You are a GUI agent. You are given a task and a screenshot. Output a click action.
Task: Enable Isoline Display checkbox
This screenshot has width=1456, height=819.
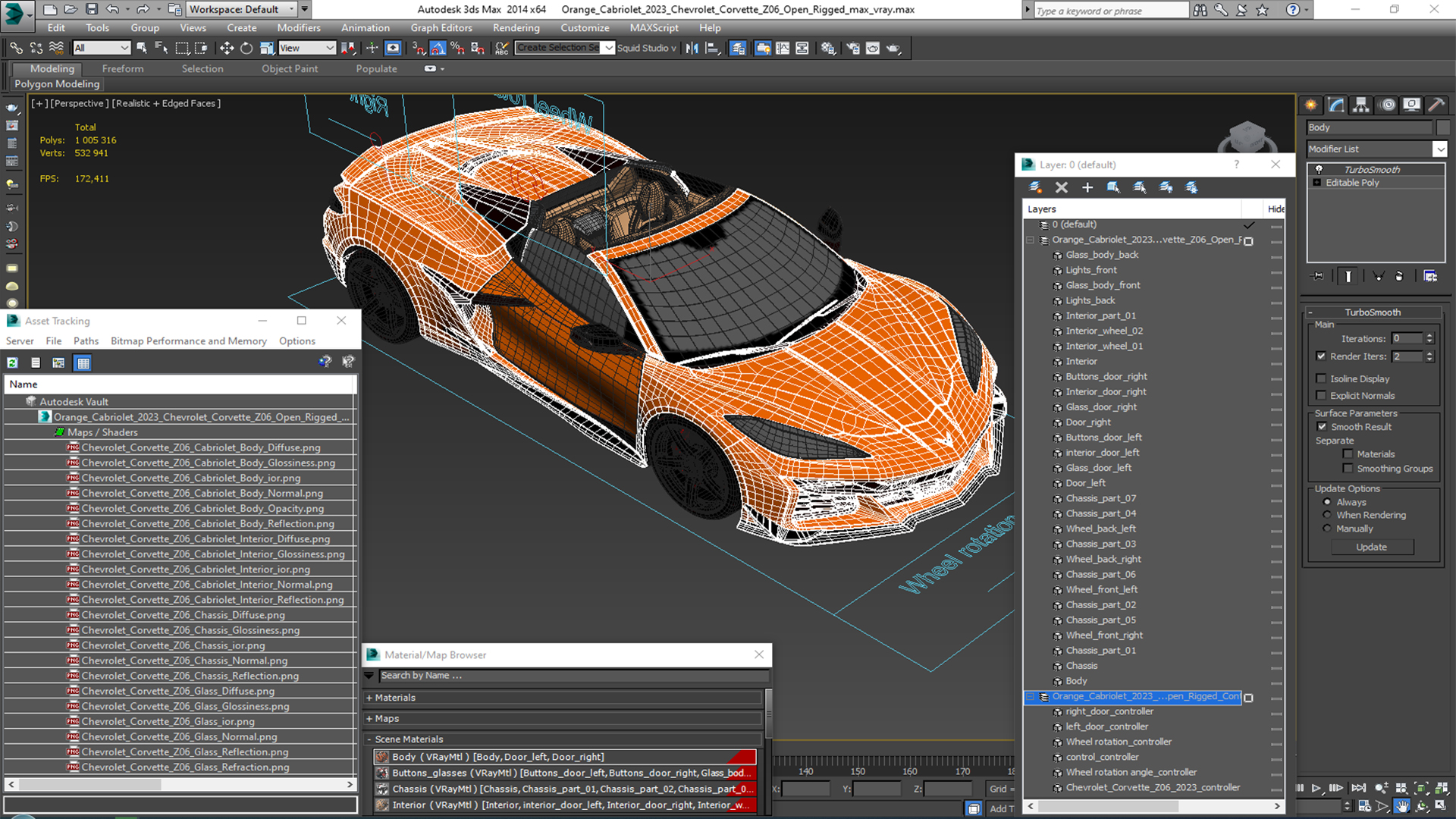[1321, 378]
